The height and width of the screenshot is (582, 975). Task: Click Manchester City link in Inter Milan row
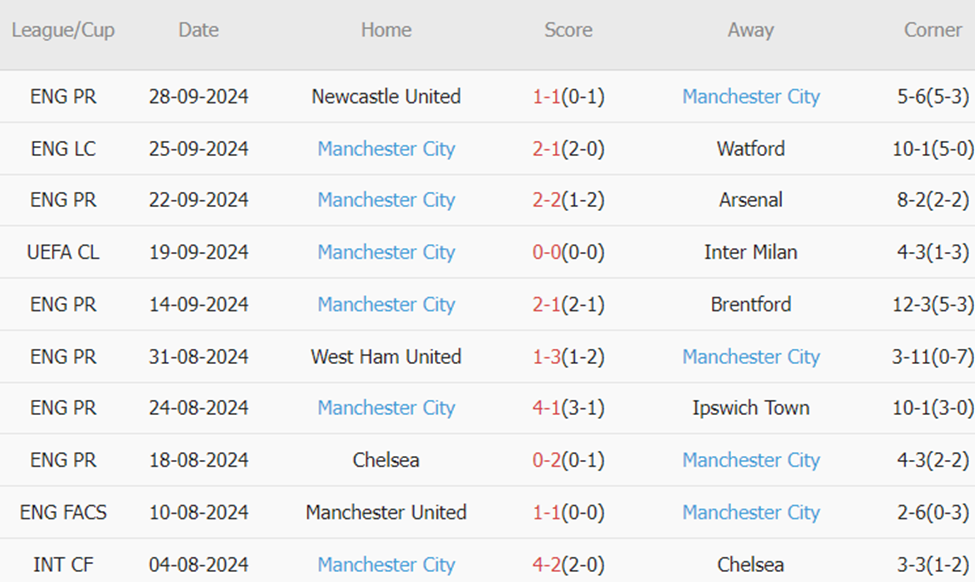(386, 252)
